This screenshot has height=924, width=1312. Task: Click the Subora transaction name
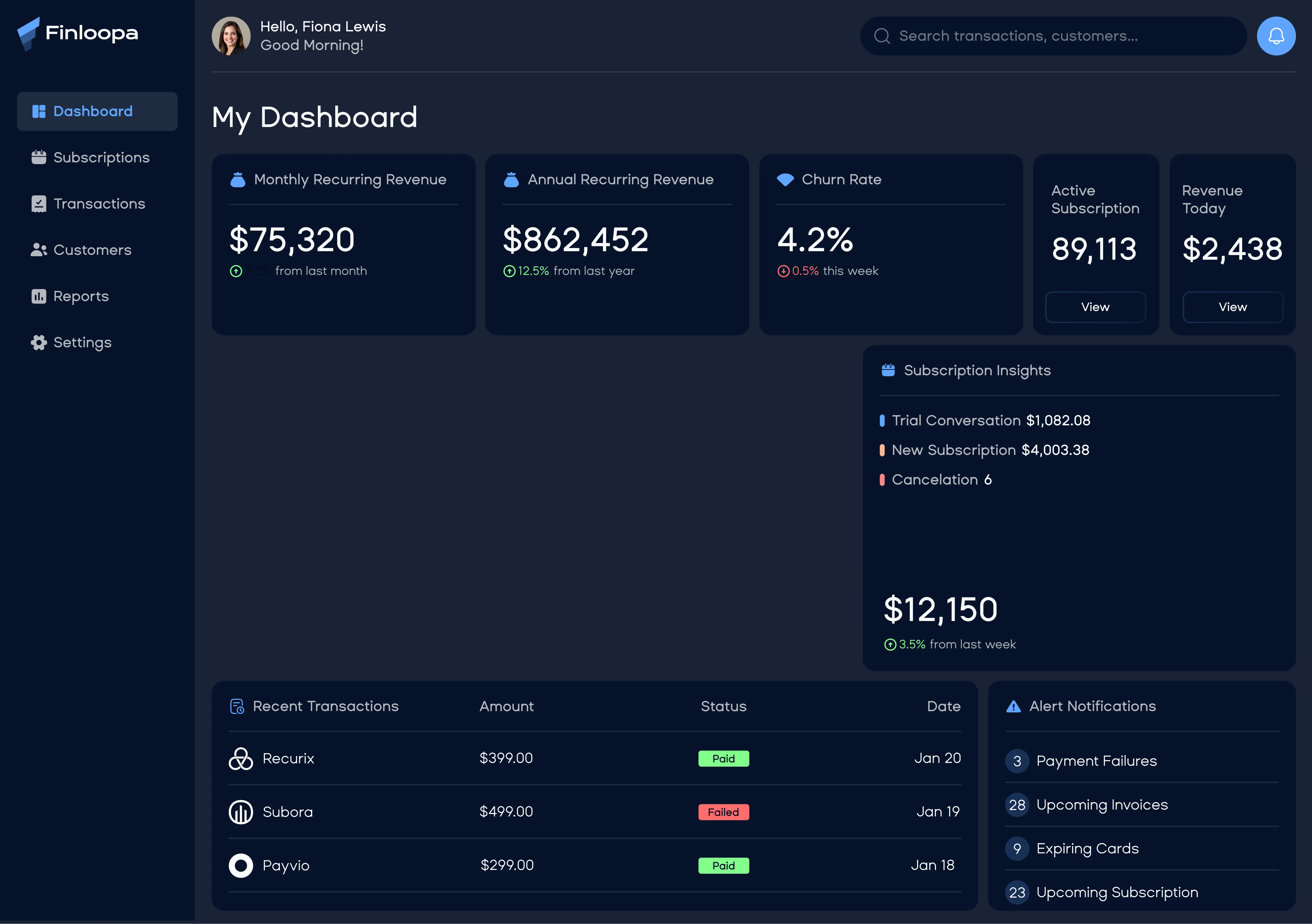point(288,812)
